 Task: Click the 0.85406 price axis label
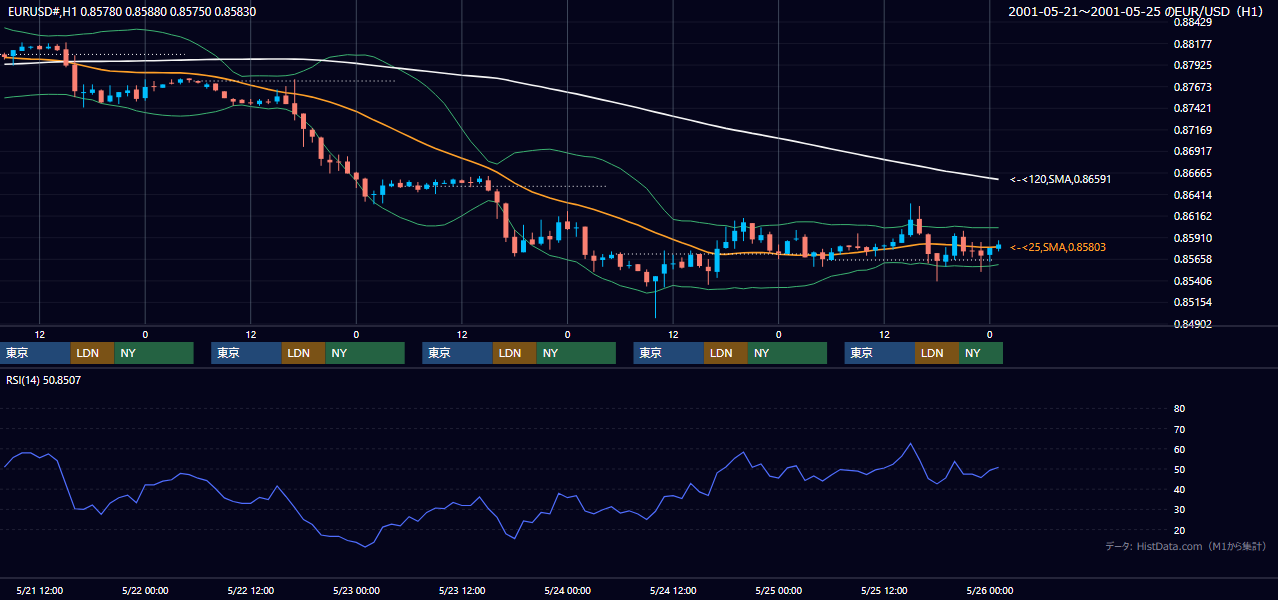click(x=1193, y=281)
